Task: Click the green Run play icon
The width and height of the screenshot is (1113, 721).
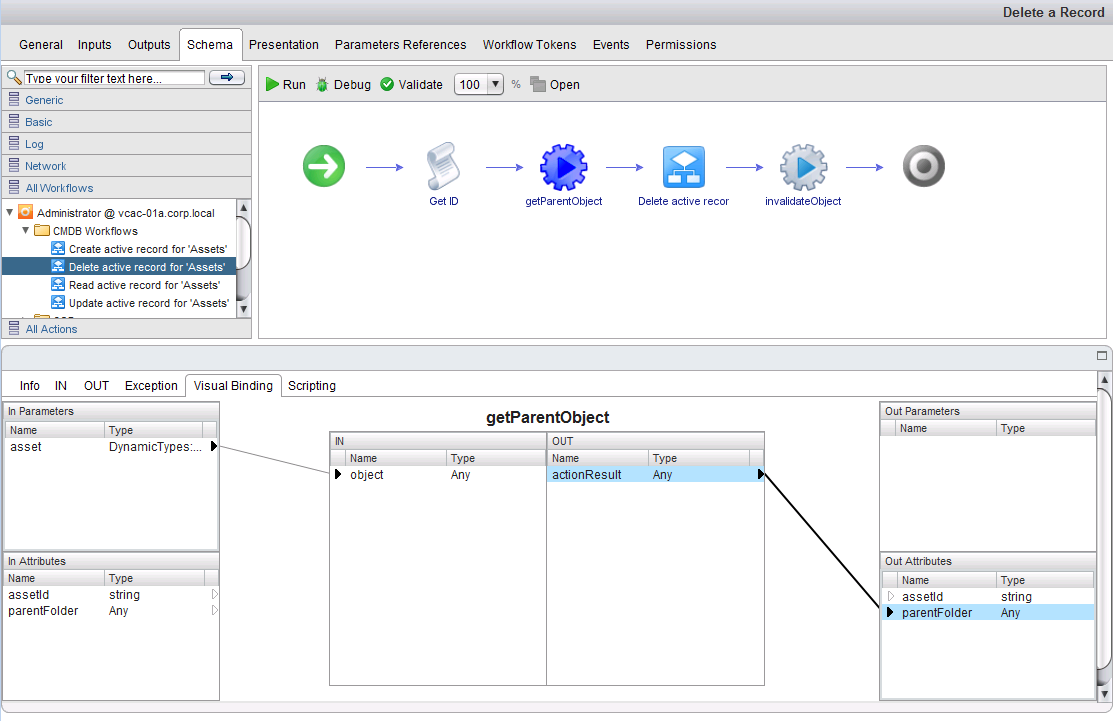Action: pos(272,84)
